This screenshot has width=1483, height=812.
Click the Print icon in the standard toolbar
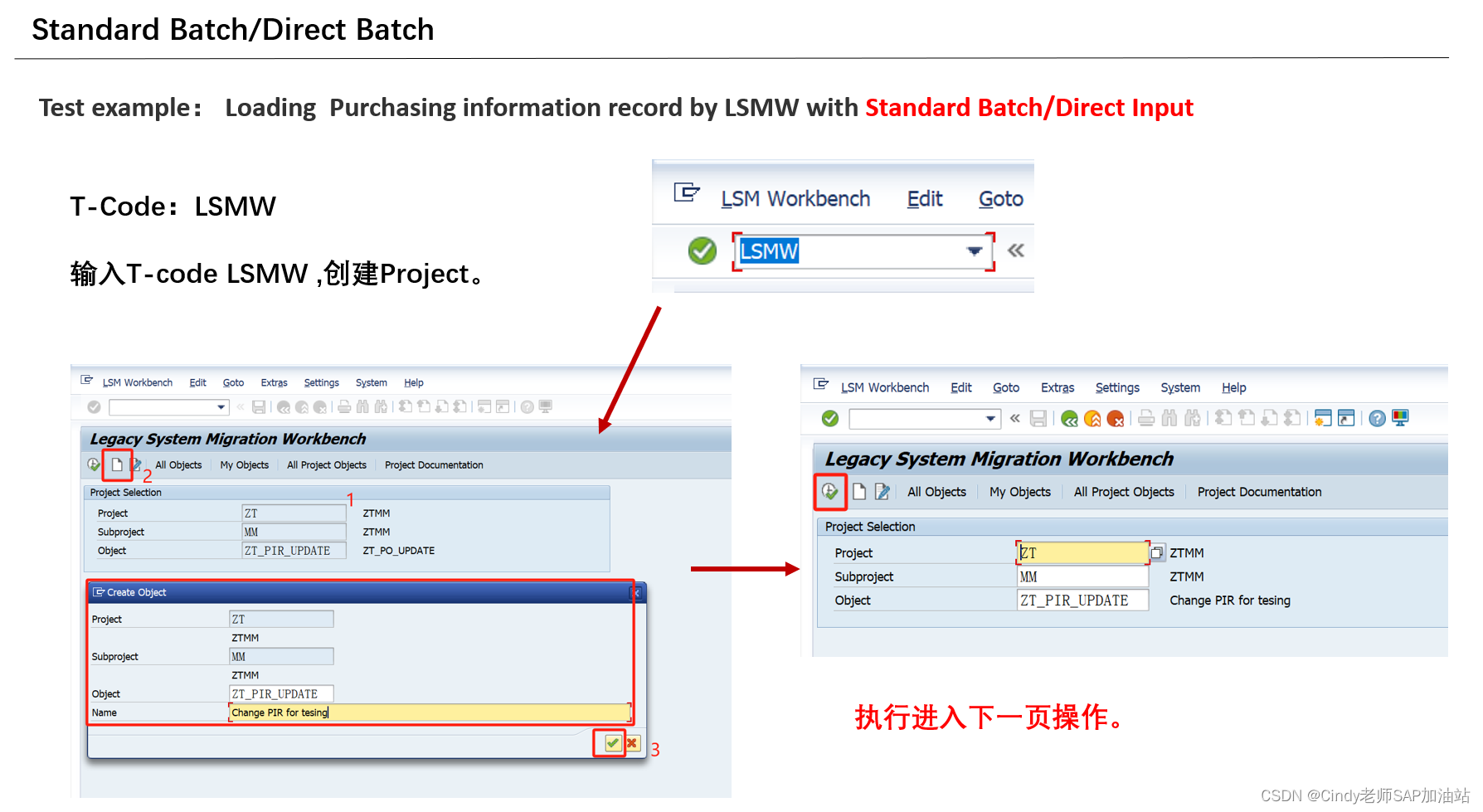point(1146,418)
